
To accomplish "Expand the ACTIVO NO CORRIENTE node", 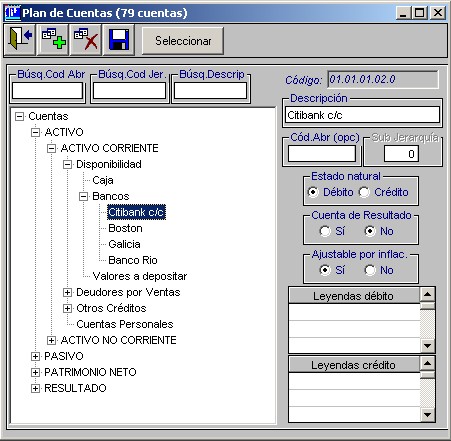I will tap(51, 340).
